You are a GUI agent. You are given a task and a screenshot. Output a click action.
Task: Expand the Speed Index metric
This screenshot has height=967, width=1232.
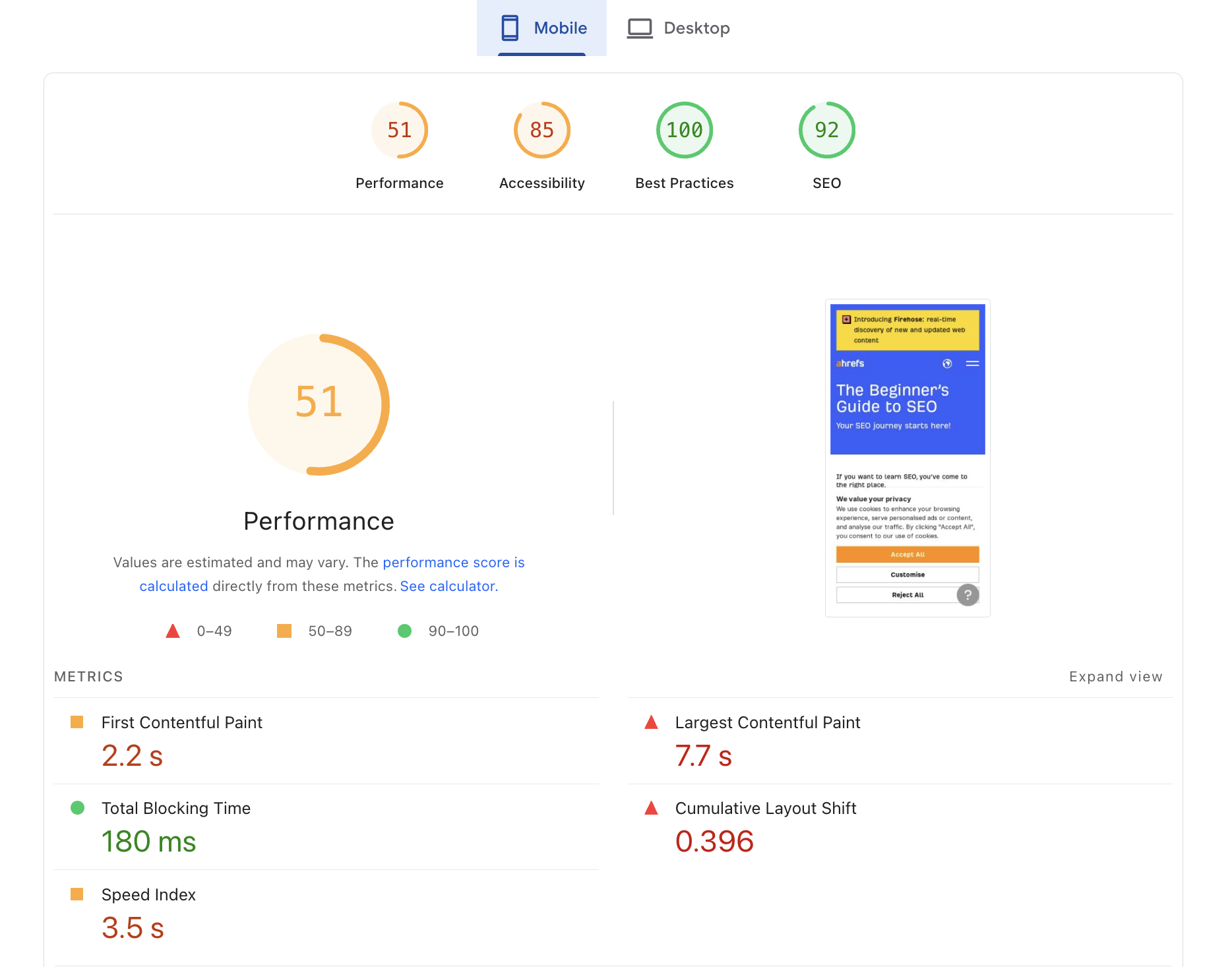(x=326, y=917)
